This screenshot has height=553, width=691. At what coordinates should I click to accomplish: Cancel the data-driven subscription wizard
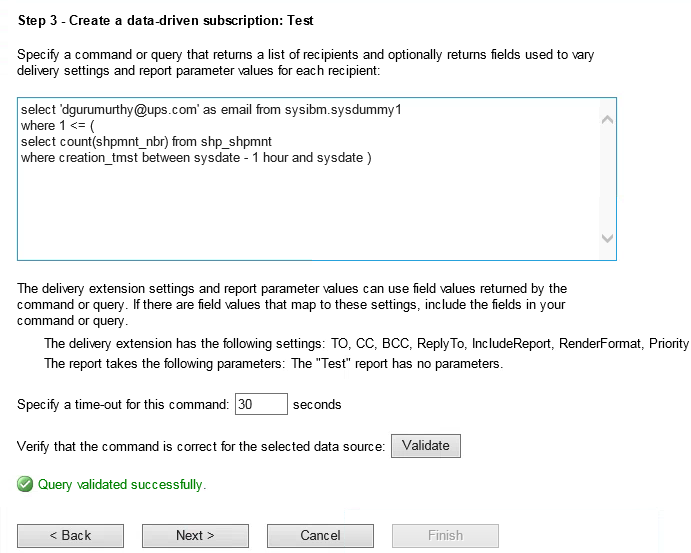[x=320, y=535]
